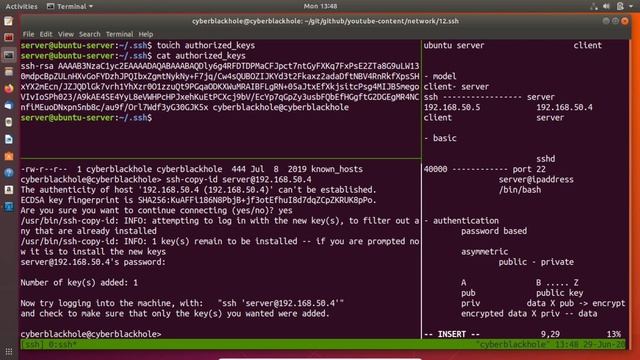Open LibreOffice Writer document icon in dock
640x360 pixels.
[x=9, y=139]
